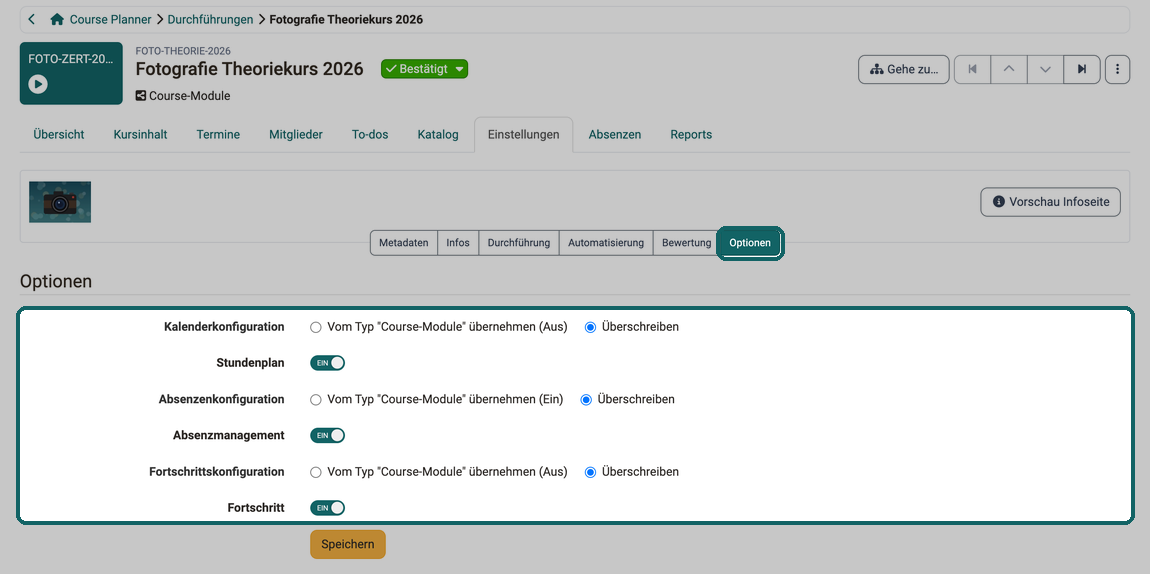Click the back chevron in breadcrumb bar
Image resolution: width=1150 pixels, height=574 pixels.
click(31, 20)
